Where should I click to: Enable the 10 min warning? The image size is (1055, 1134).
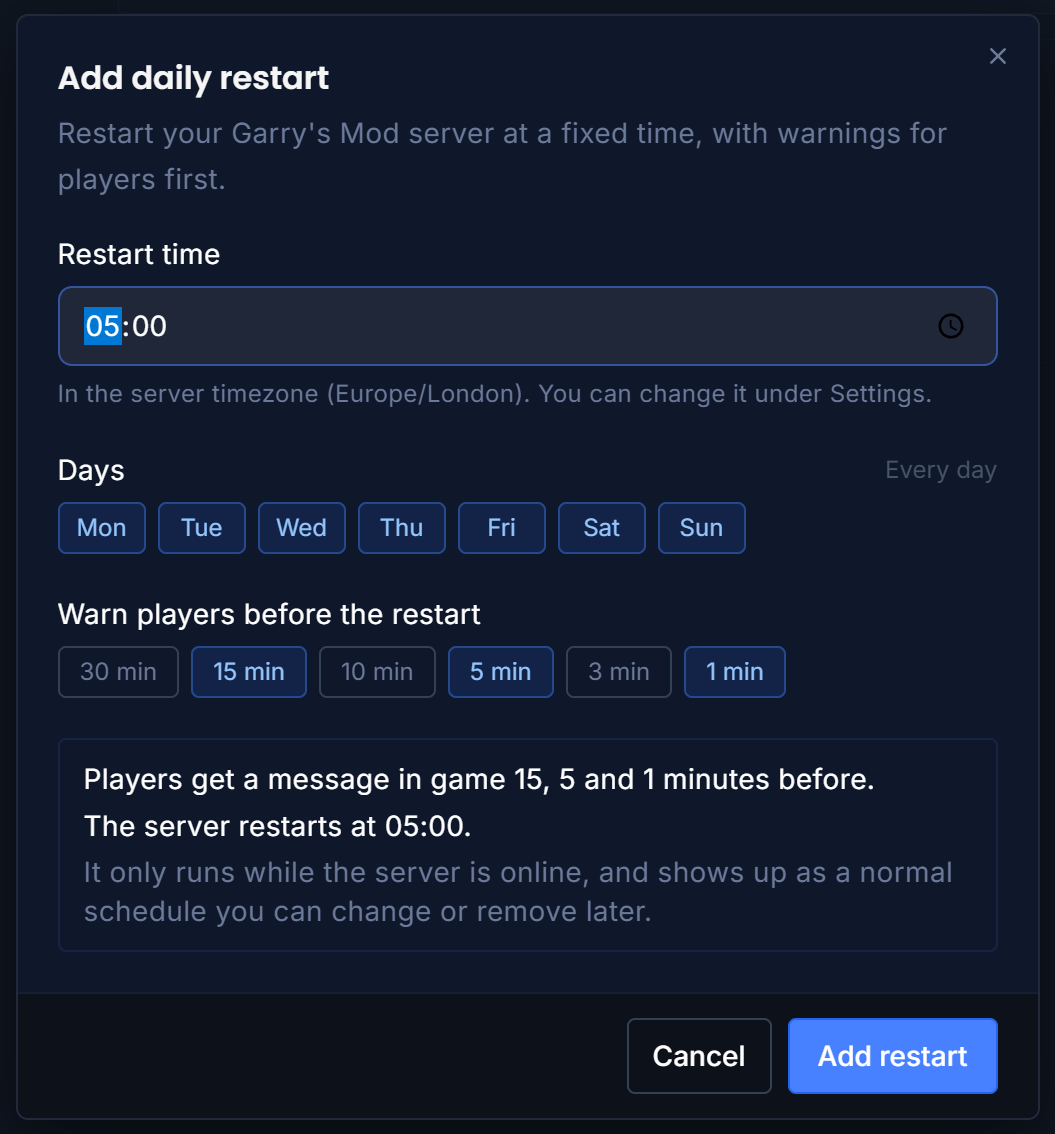point(377,672)
